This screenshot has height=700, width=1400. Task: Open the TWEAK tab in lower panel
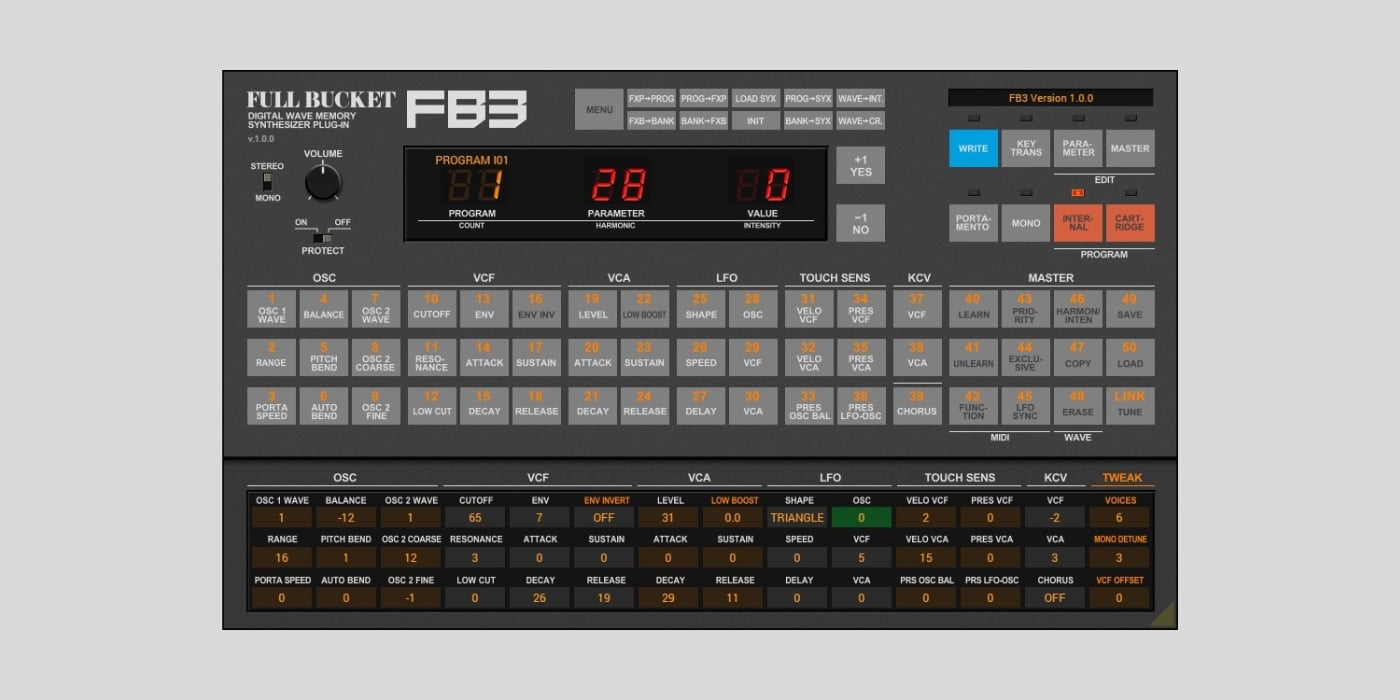pyautogui.click(x=1122, y=478)
